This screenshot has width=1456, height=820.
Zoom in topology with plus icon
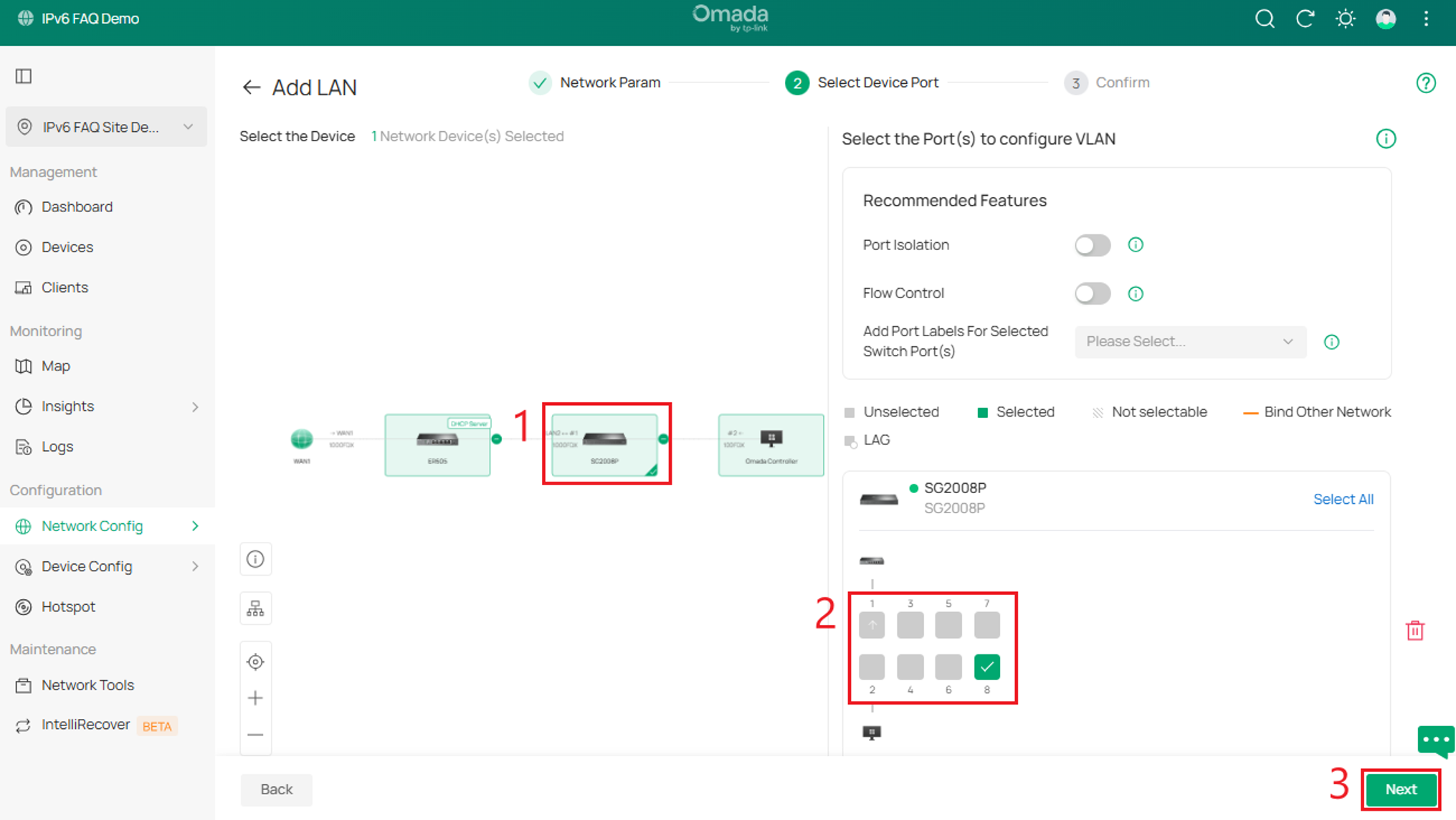tap(255, 698)
